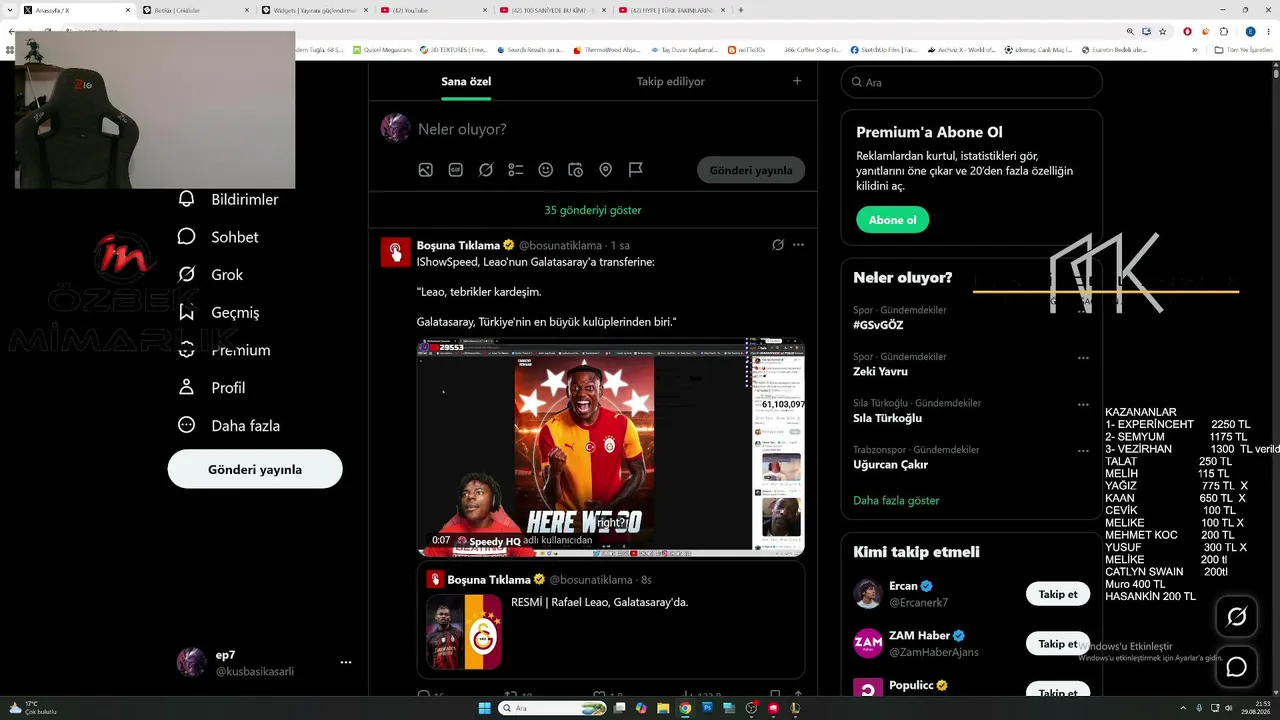The height and width of the screenshot is (720, 1280).
Task: Open the clock showing 21:53
Action: pos(1254,708)
